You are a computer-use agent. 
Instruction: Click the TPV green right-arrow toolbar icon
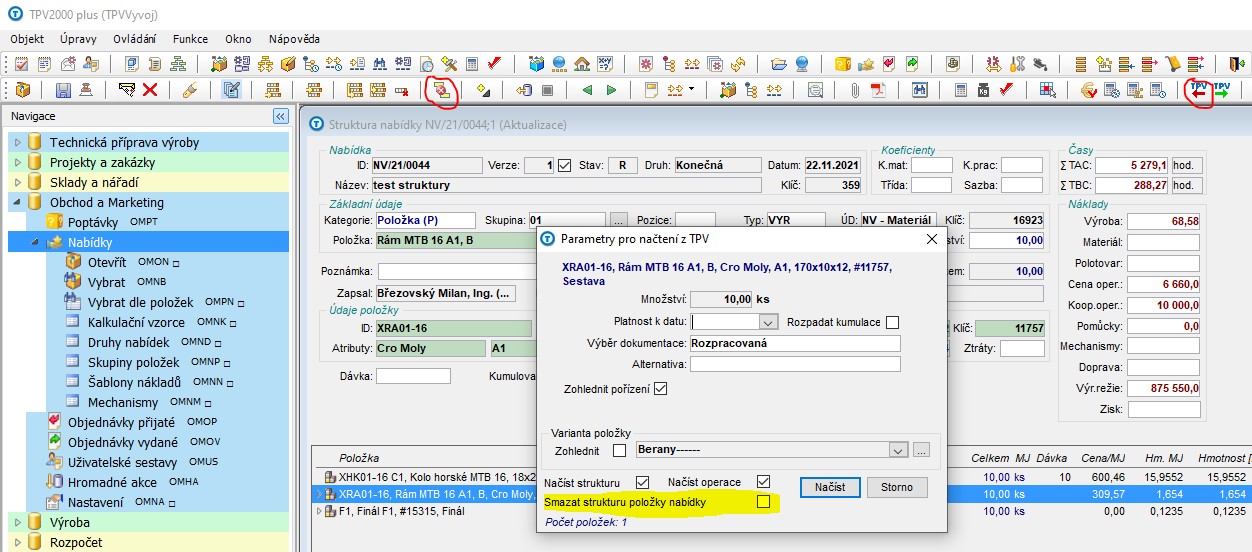1222,90
